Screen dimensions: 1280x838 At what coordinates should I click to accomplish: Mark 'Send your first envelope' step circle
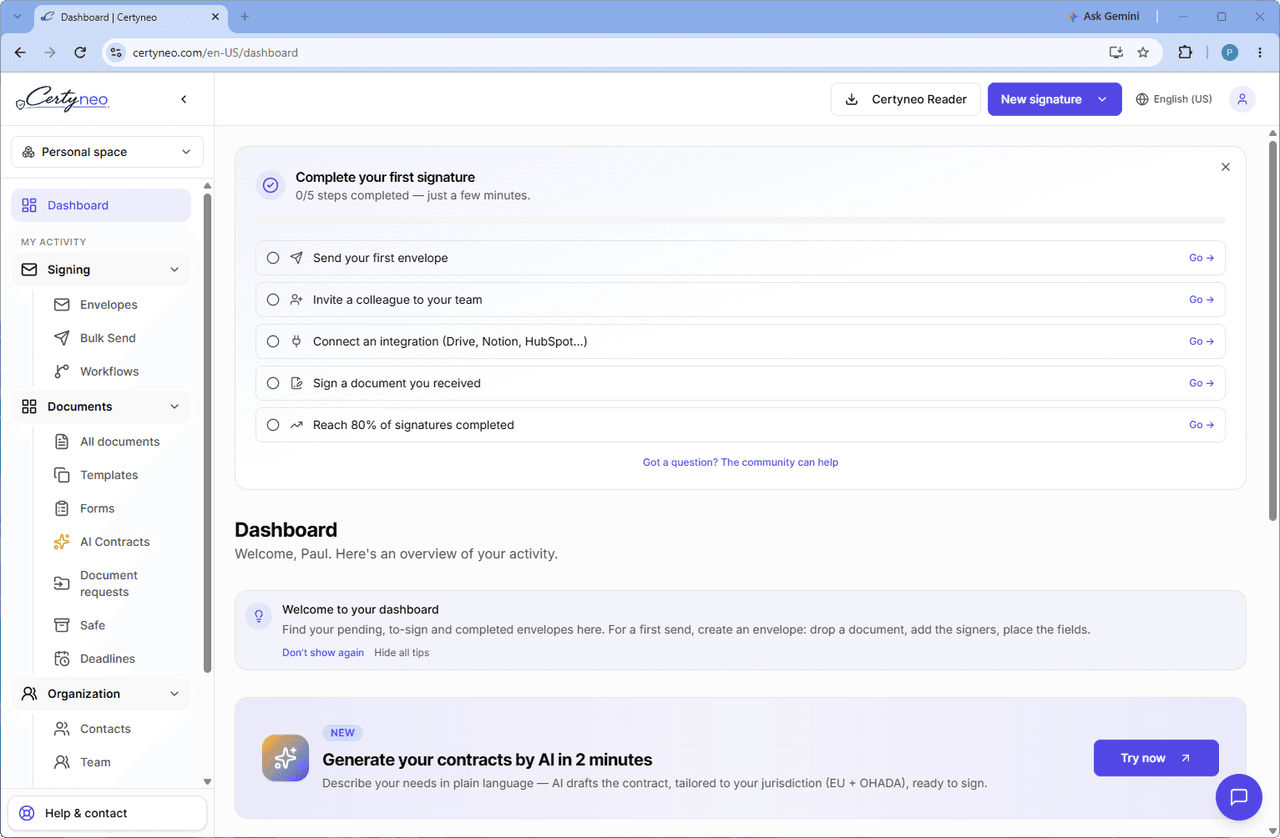pyautogui.click(x=273, y=258)
